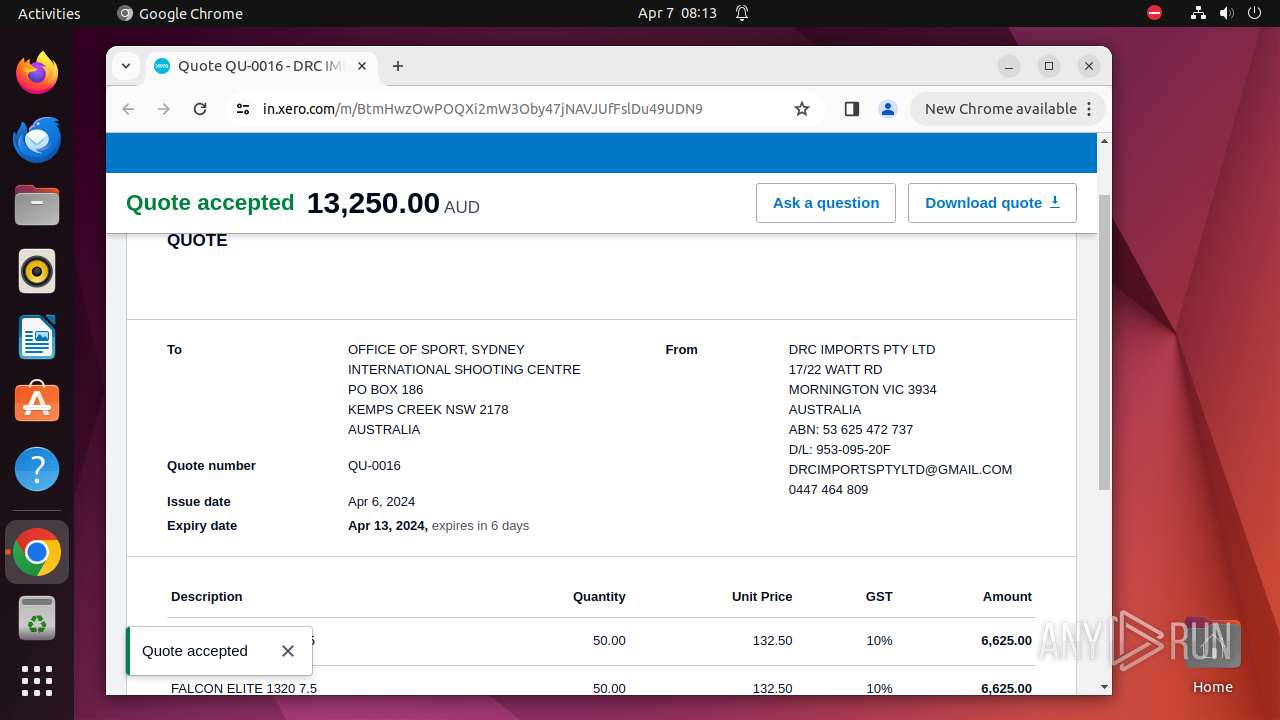Image resolution: width=1280 pixels, height=720 pixels.
Task: Click the scrollbar down arrow
Action: (1104, 687)
